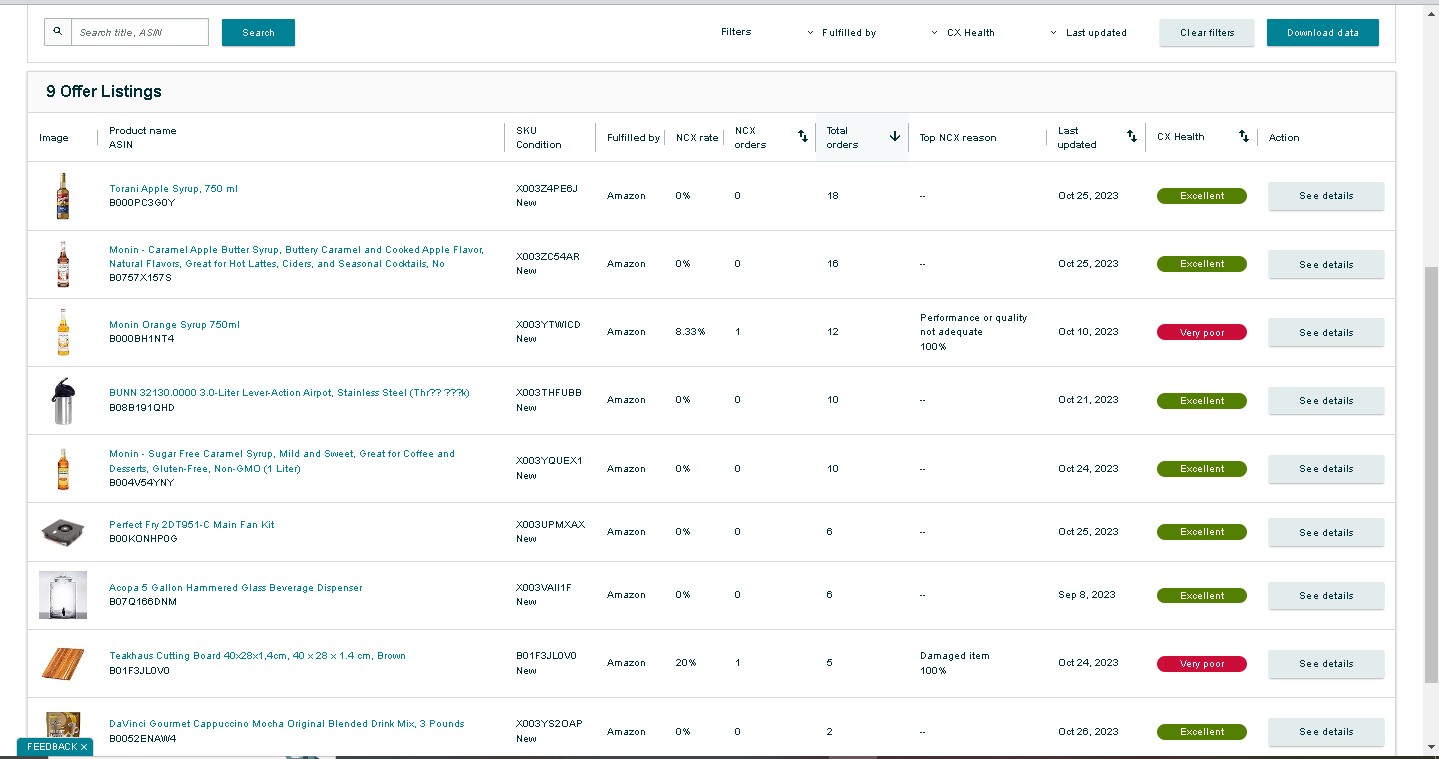Select the SKU X003Z4PE6J text
1439x759 pixels.
pyautogui.click(x=546, y=188)
